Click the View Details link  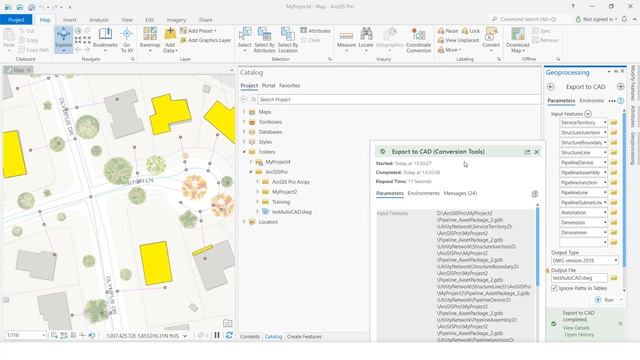coord(576,328)
